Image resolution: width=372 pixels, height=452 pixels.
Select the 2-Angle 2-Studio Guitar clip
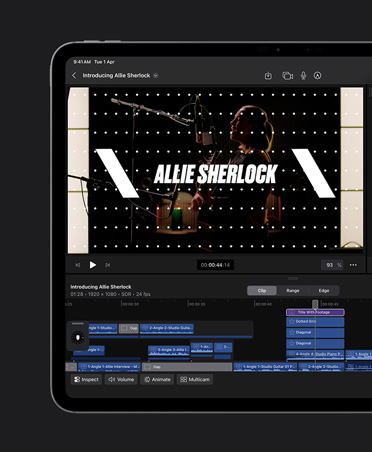point(167,328)
